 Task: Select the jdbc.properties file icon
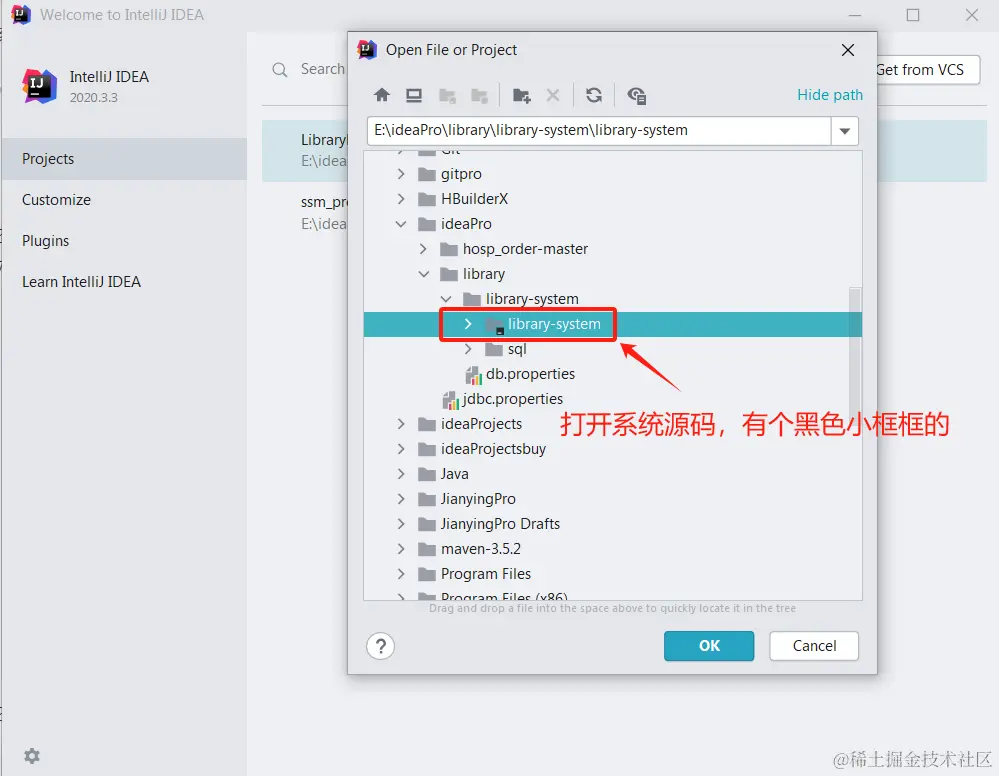pos(450,400)
